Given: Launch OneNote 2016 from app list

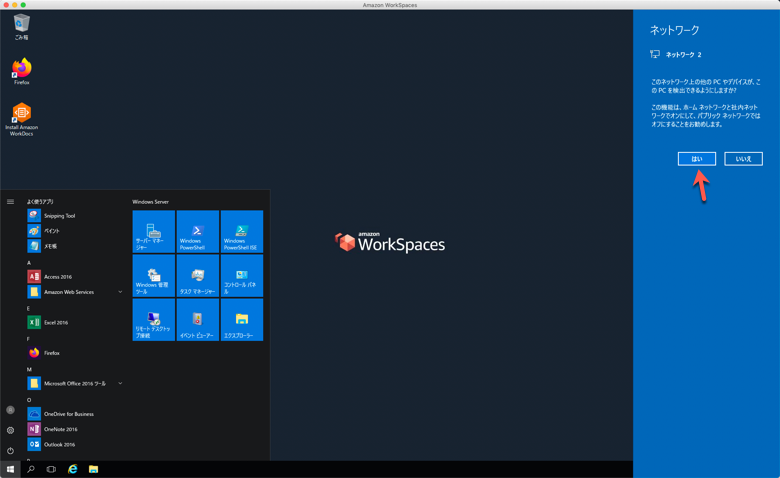Looking at the screenshot, I should pos(75,429).
